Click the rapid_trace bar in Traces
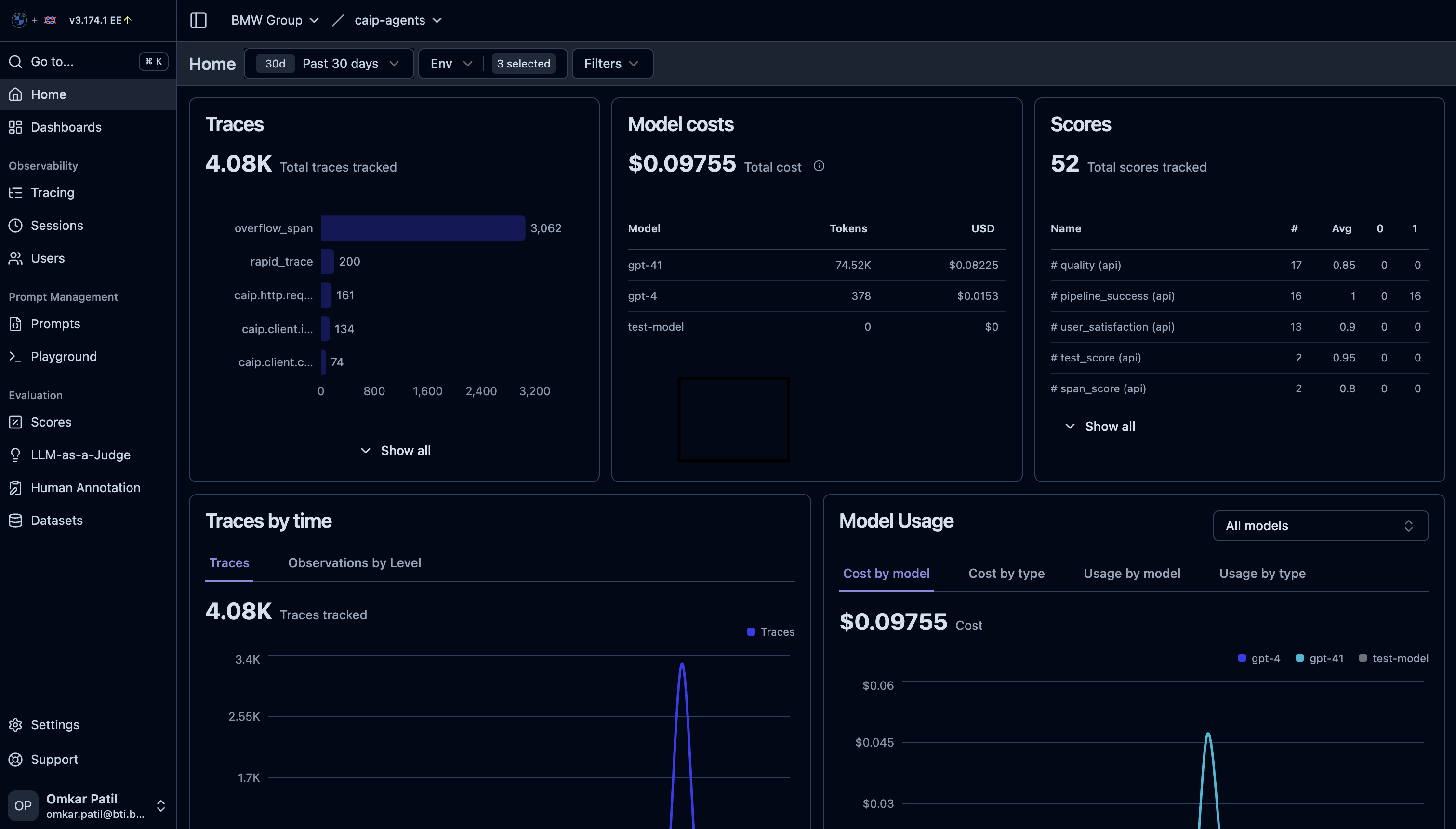 click(327, 262)
